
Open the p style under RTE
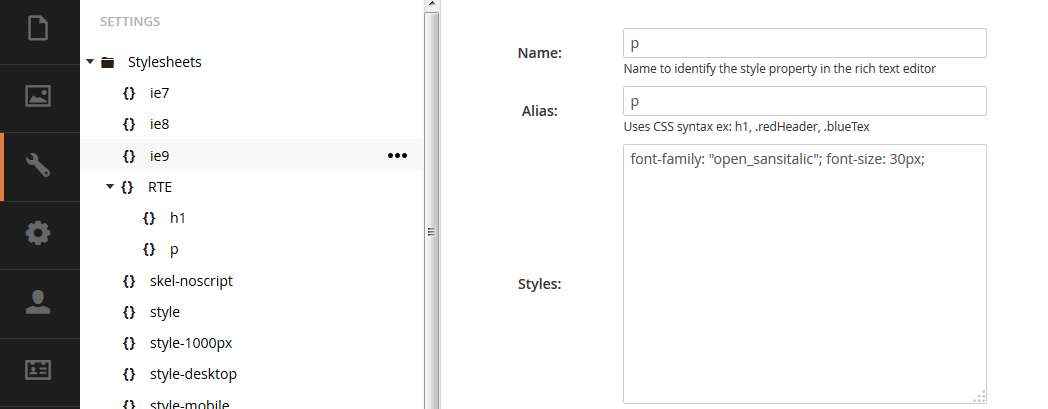click(x=174, y=249)
